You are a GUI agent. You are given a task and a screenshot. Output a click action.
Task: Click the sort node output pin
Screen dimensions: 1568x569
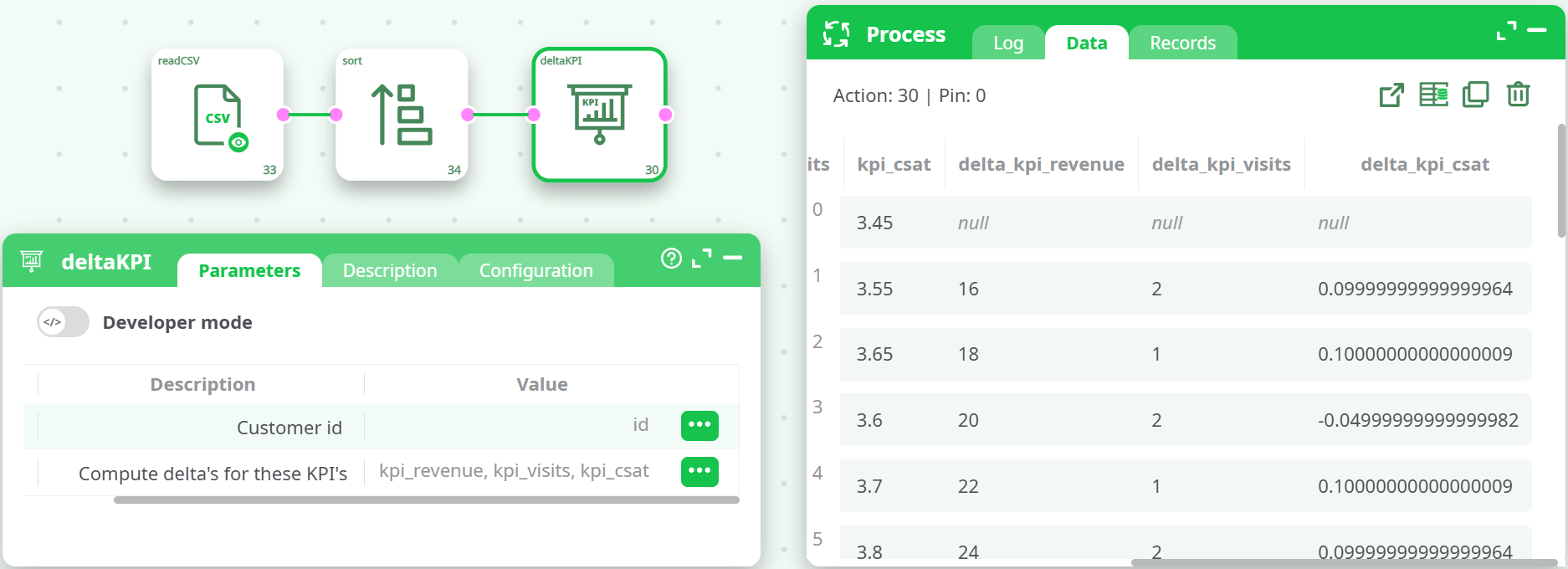468,115
